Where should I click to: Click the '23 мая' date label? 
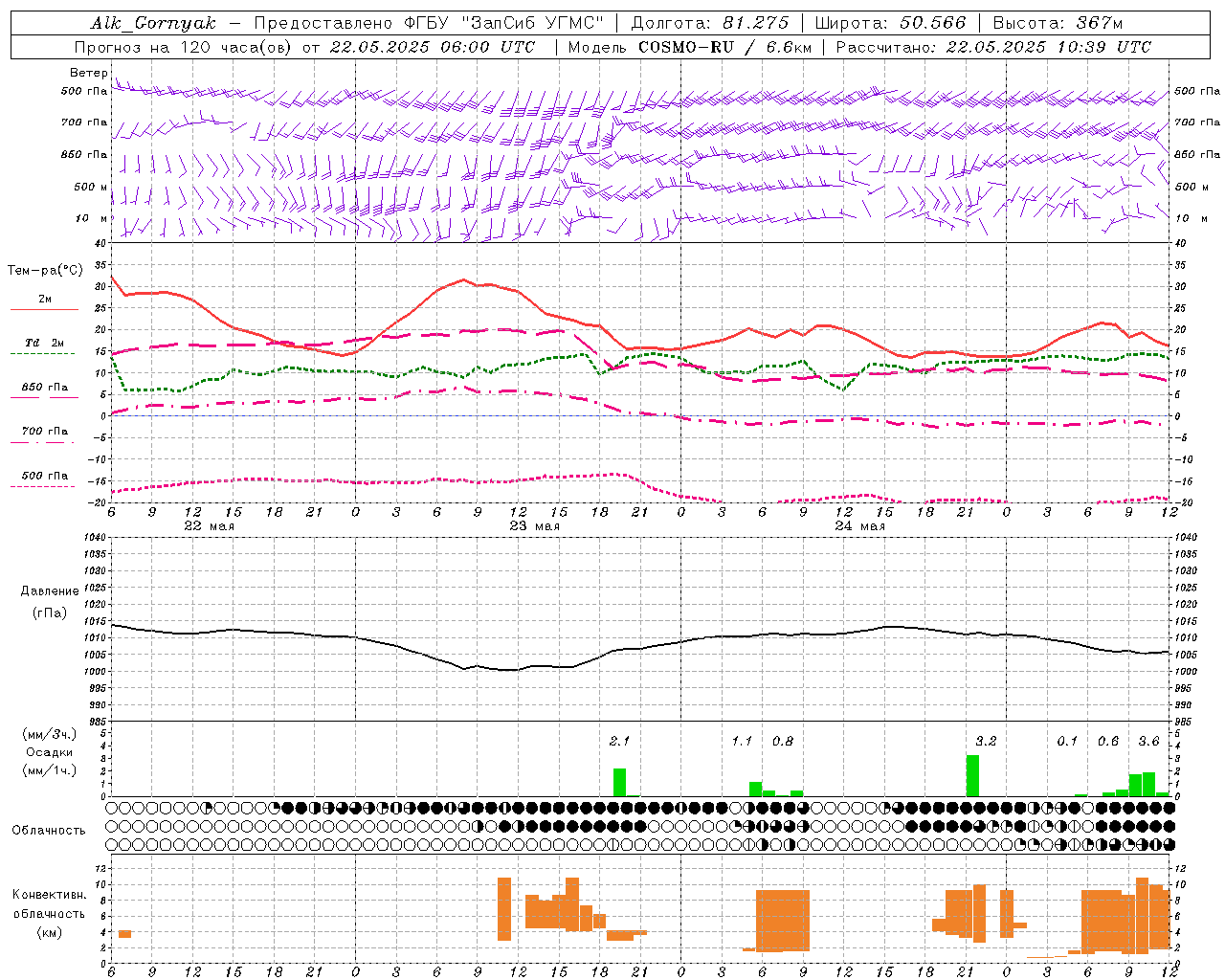(534, 526)
